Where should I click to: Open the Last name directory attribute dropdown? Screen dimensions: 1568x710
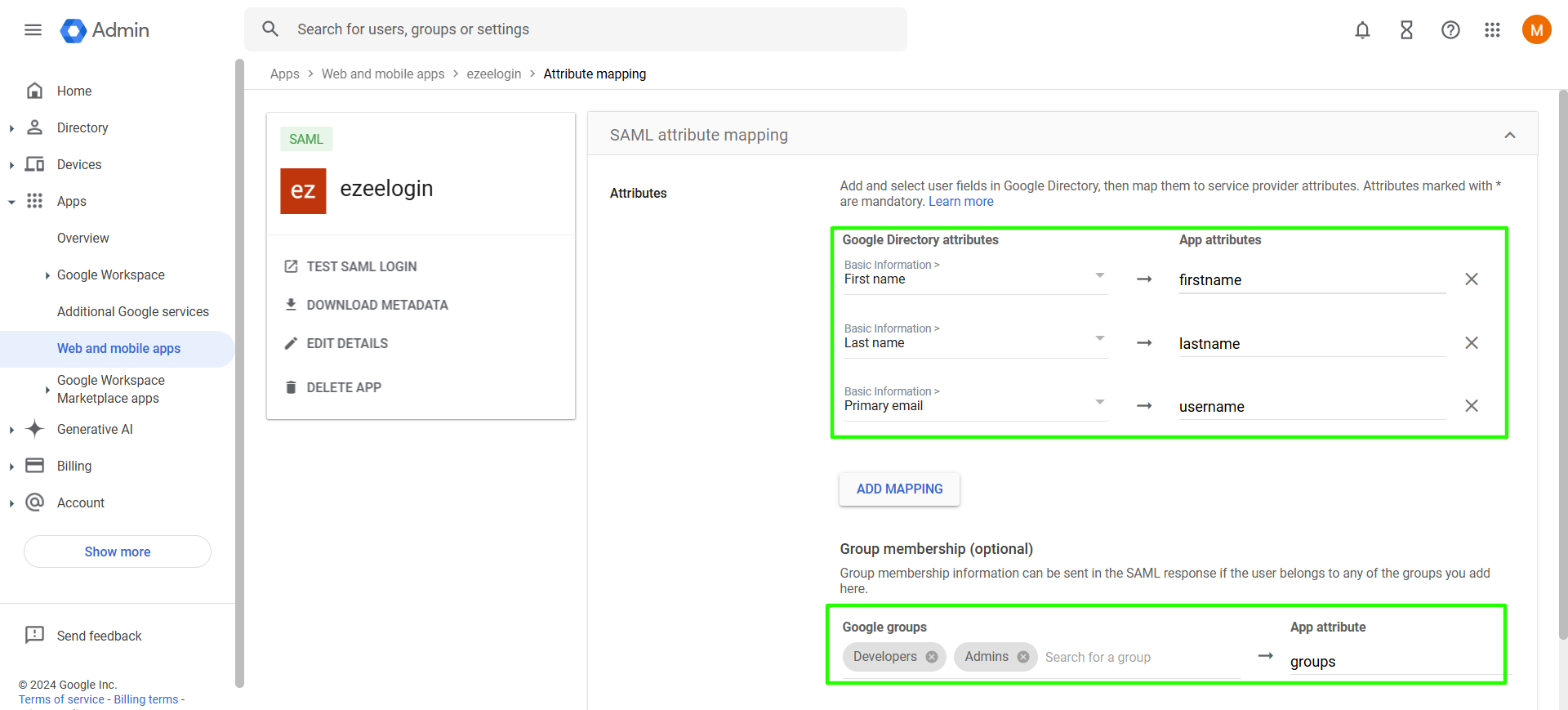pos(975,340)
